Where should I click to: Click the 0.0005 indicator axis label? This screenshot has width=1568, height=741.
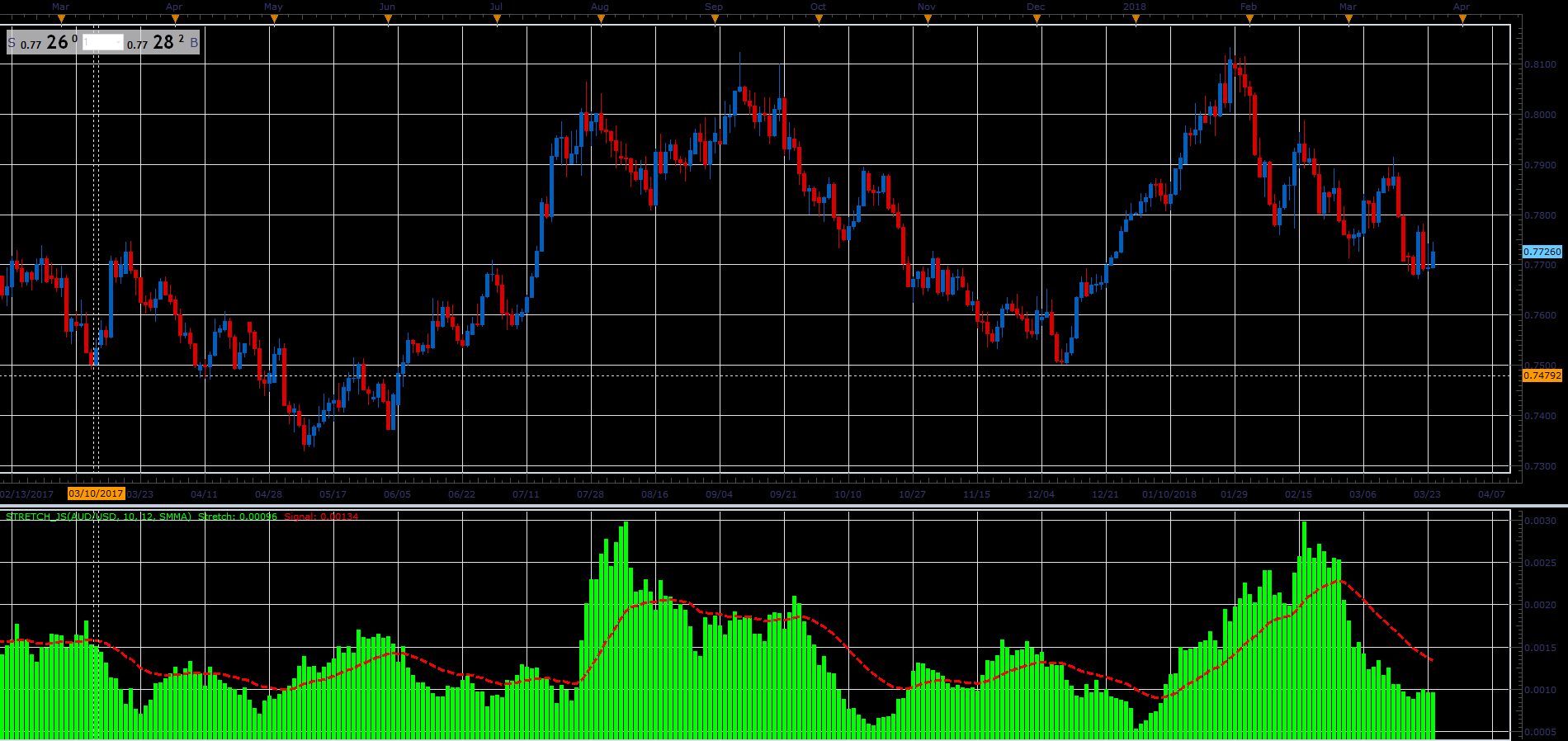[1540, 732]
